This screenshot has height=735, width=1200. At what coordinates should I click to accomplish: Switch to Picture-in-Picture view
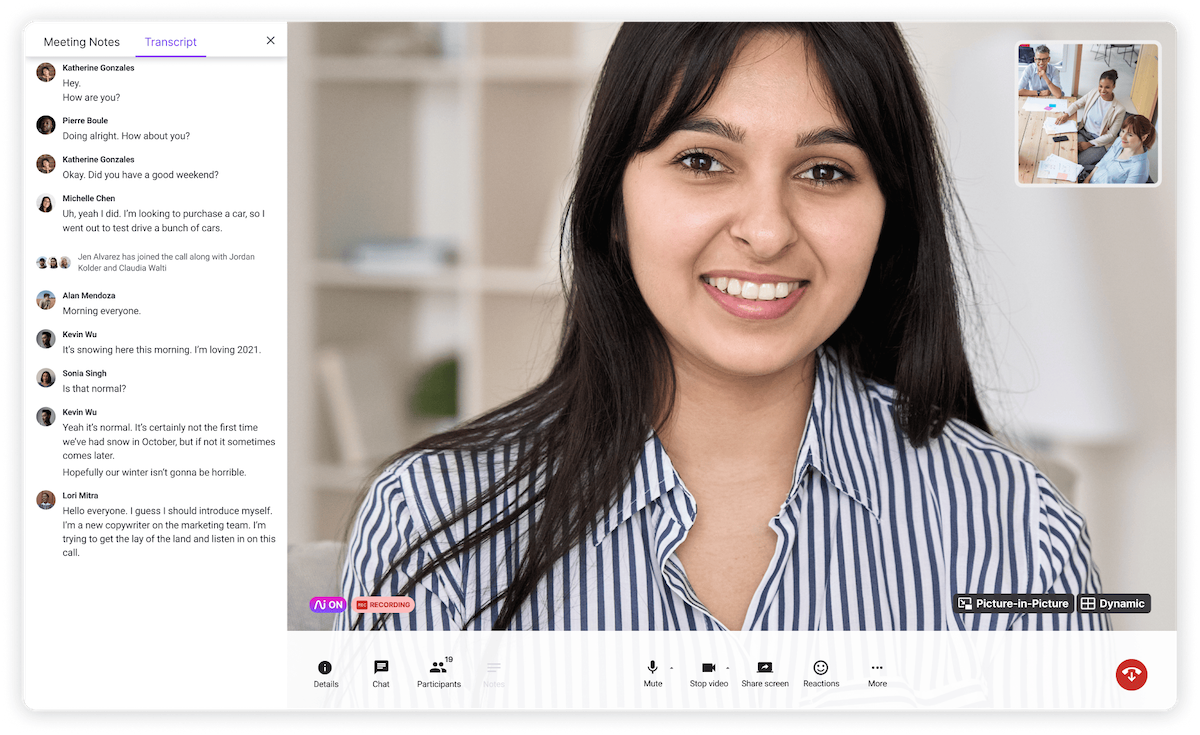click(x=1014, y=603)
